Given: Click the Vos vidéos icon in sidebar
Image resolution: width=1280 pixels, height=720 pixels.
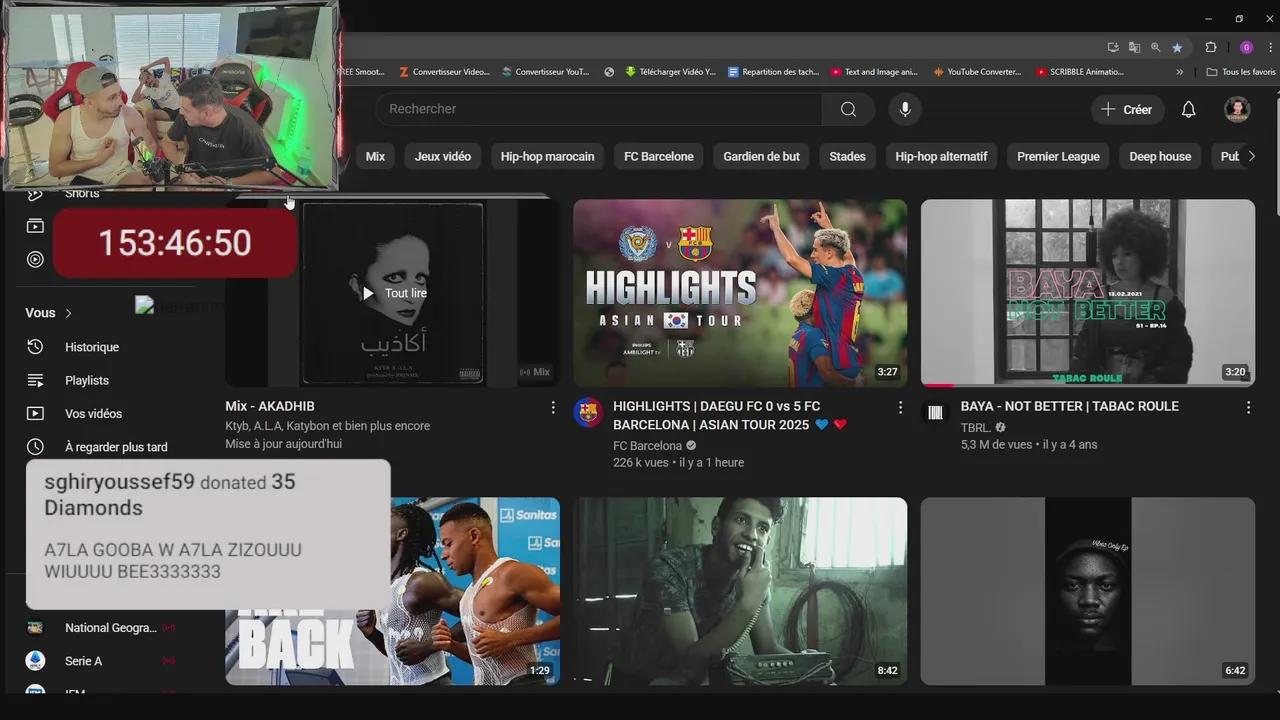Looking at the screenshot, I should pyautogui.click(x=35, y=413).
